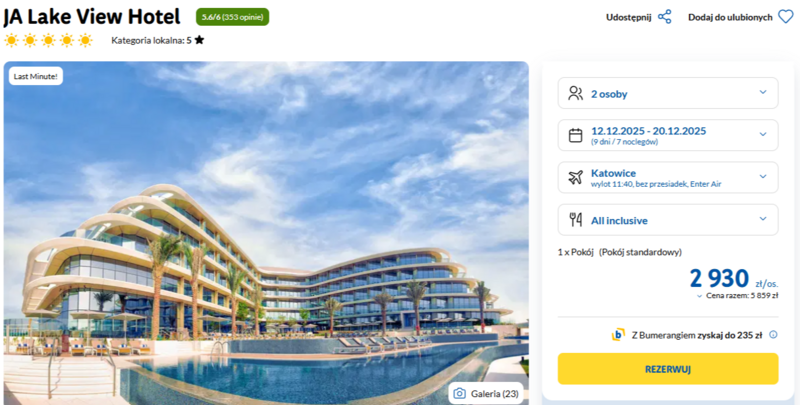
Task: Click the fork and knife meal icon
Action: tap(576, 220)
